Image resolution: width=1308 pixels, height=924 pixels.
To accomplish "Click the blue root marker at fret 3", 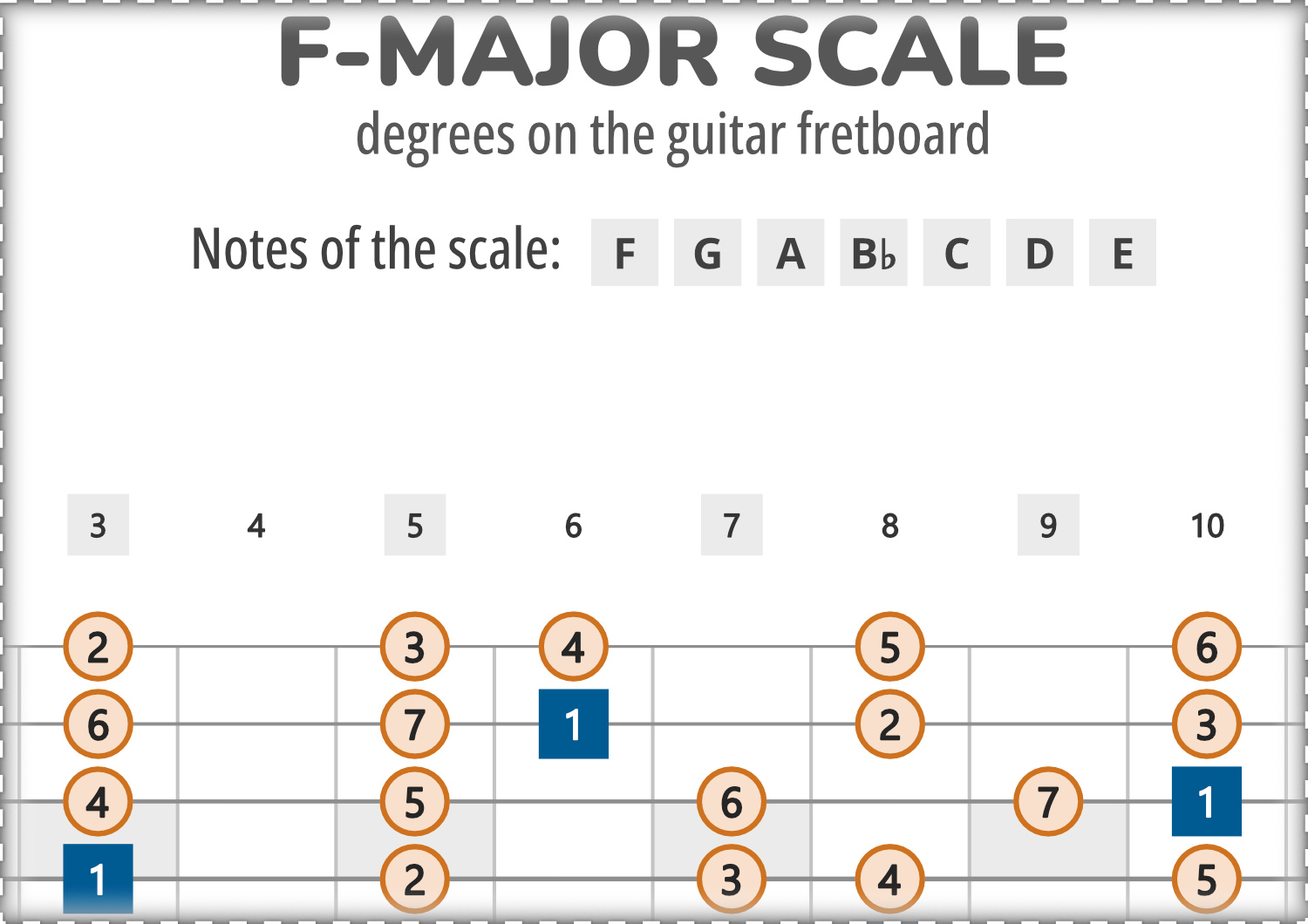I will [x=98, y=879].
